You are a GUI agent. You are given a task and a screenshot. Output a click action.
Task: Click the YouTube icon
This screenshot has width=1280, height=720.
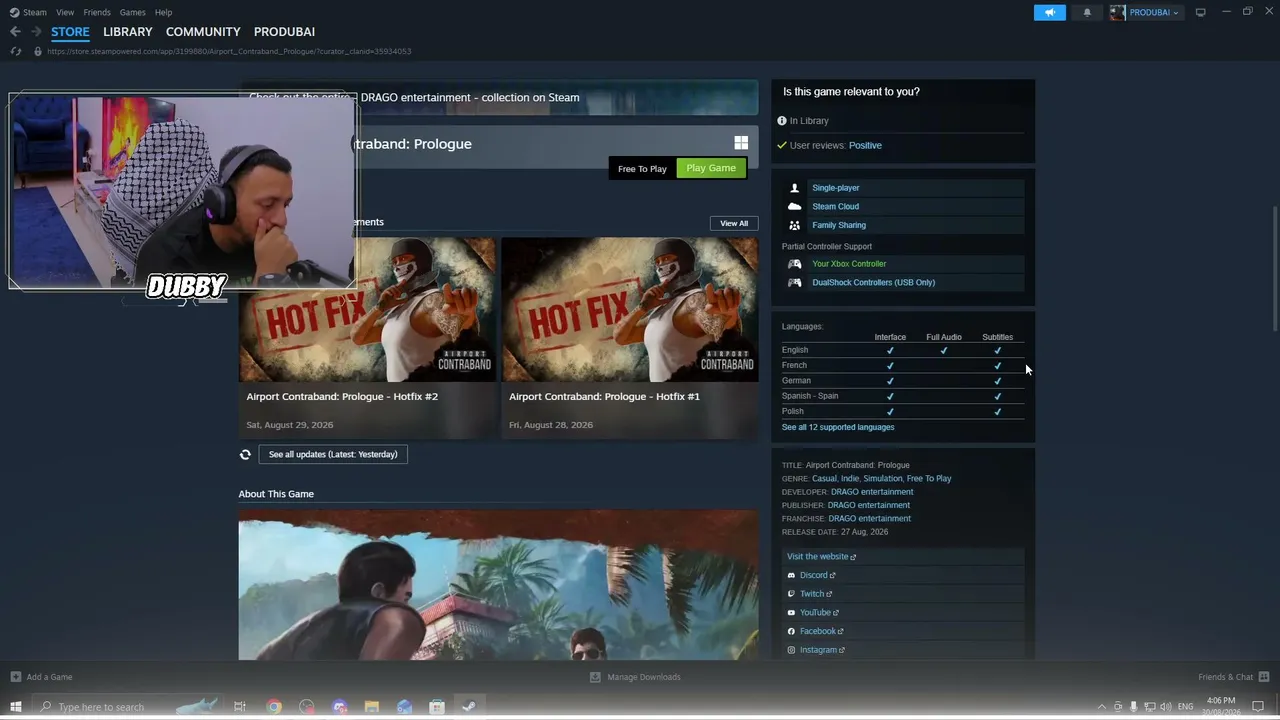tap(791, 613)
